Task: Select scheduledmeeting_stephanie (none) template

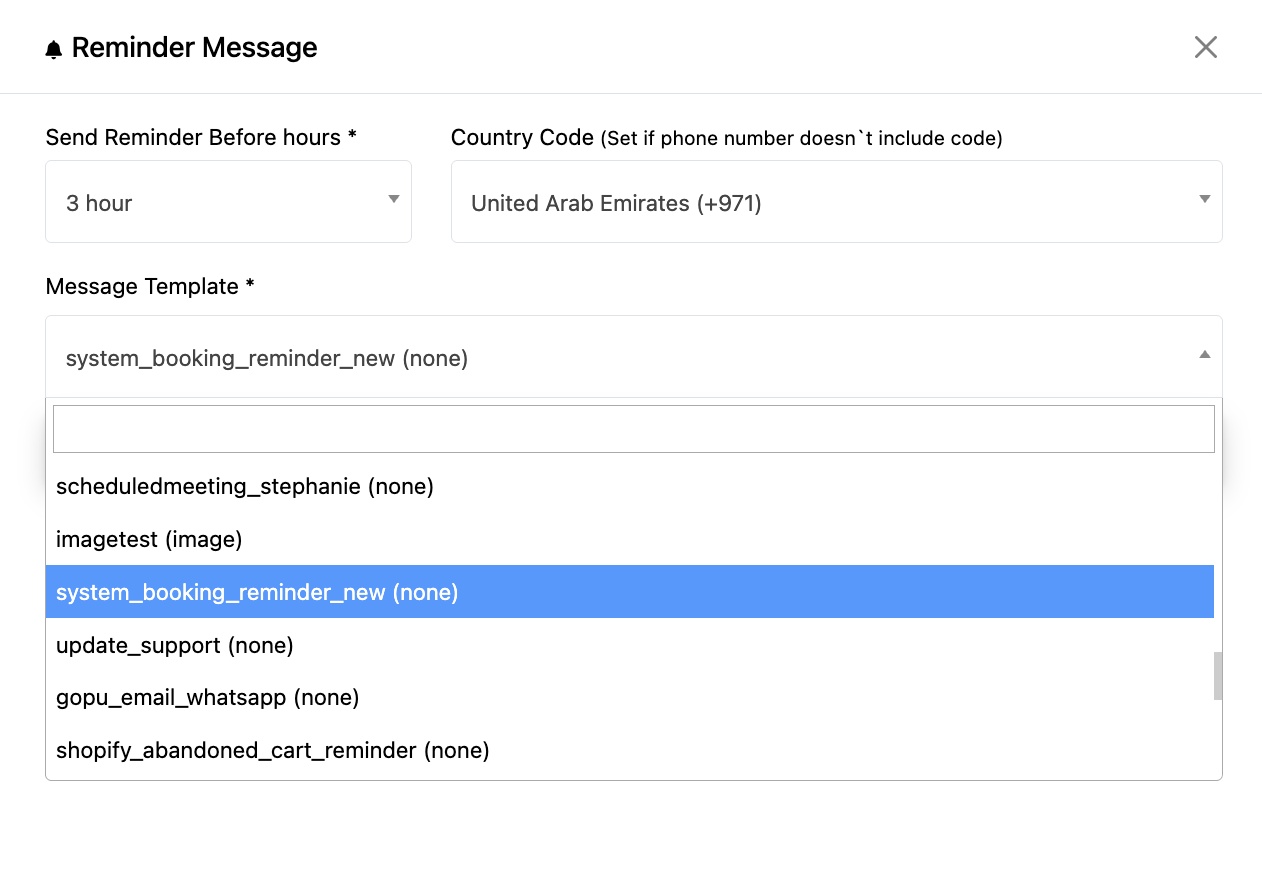Action: [629, 487]
